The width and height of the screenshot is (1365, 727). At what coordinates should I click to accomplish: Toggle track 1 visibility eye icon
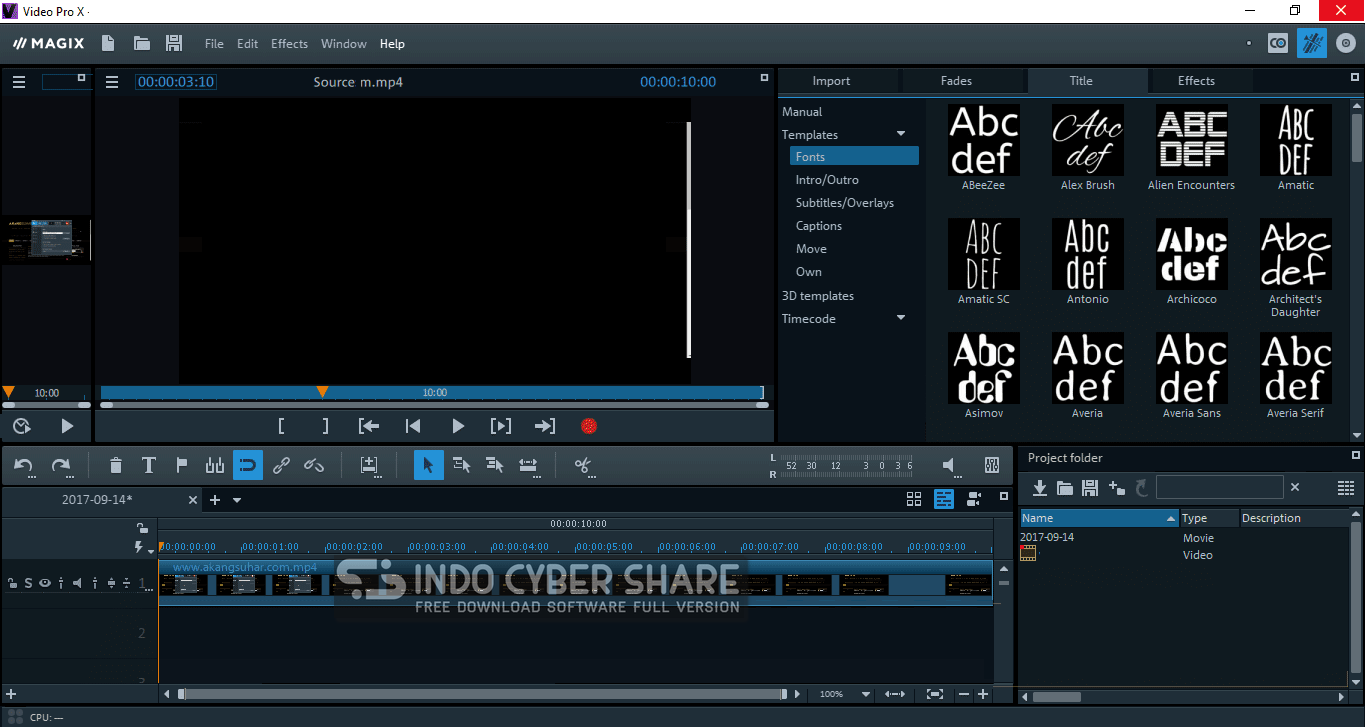(x=45, y=583)
